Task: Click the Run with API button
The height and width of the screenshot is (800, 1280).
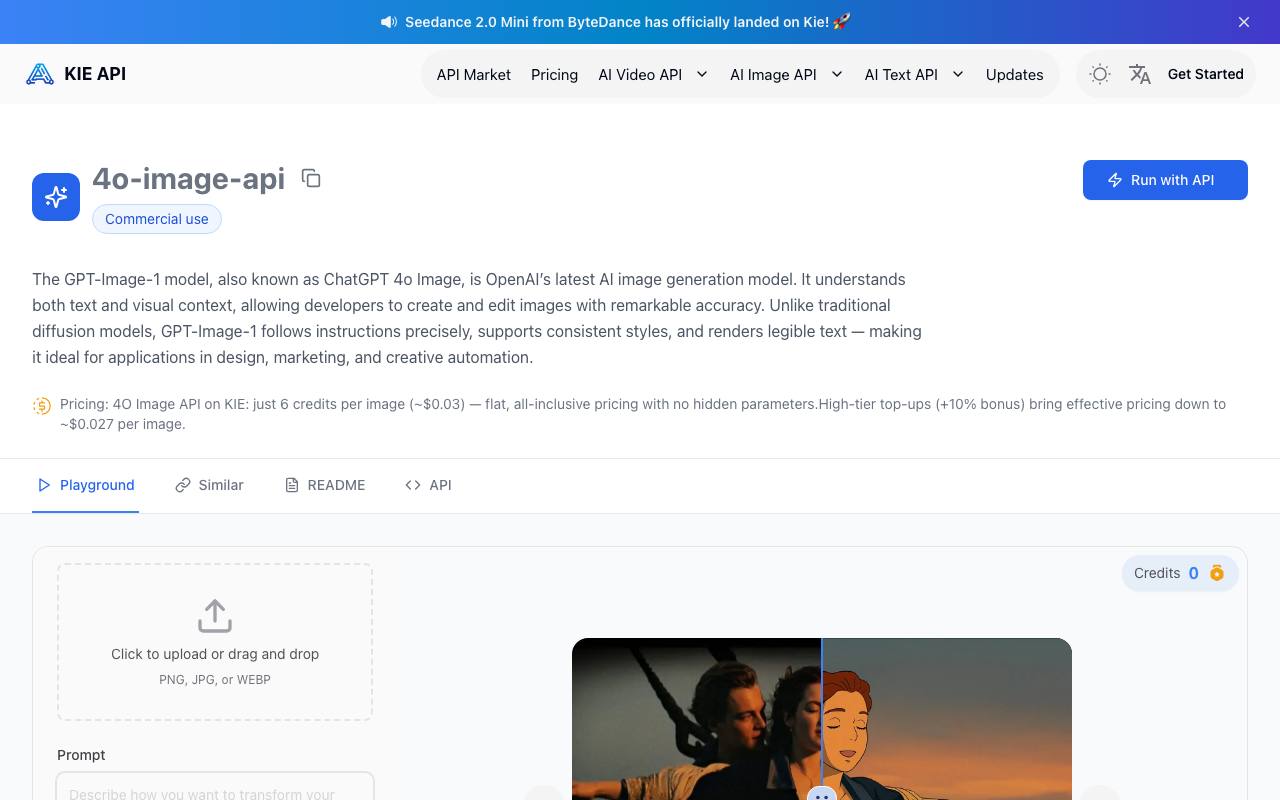Action: (1165, 180)
